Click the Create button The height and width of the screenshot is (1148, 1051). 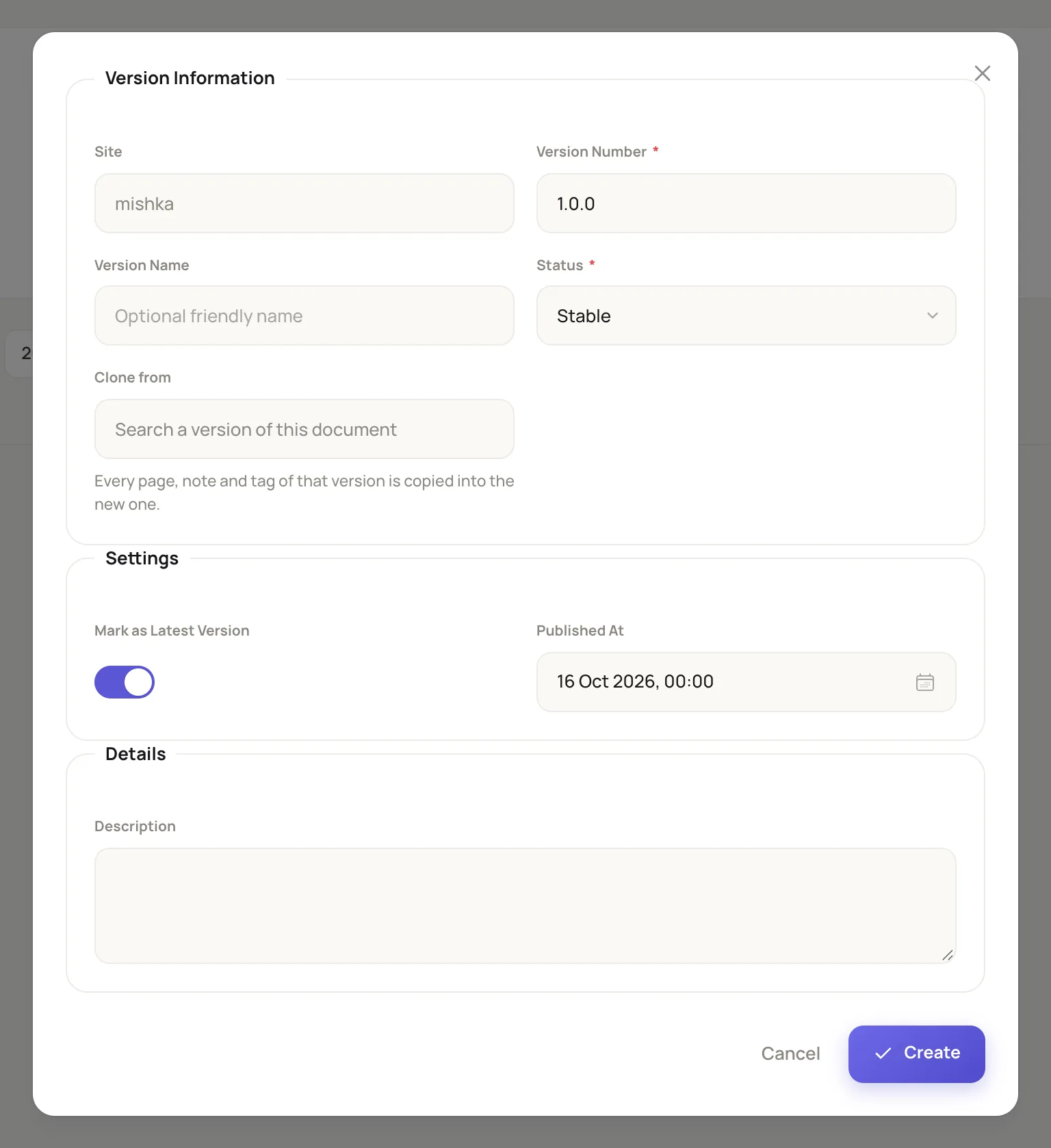(x=916, y=1054)
